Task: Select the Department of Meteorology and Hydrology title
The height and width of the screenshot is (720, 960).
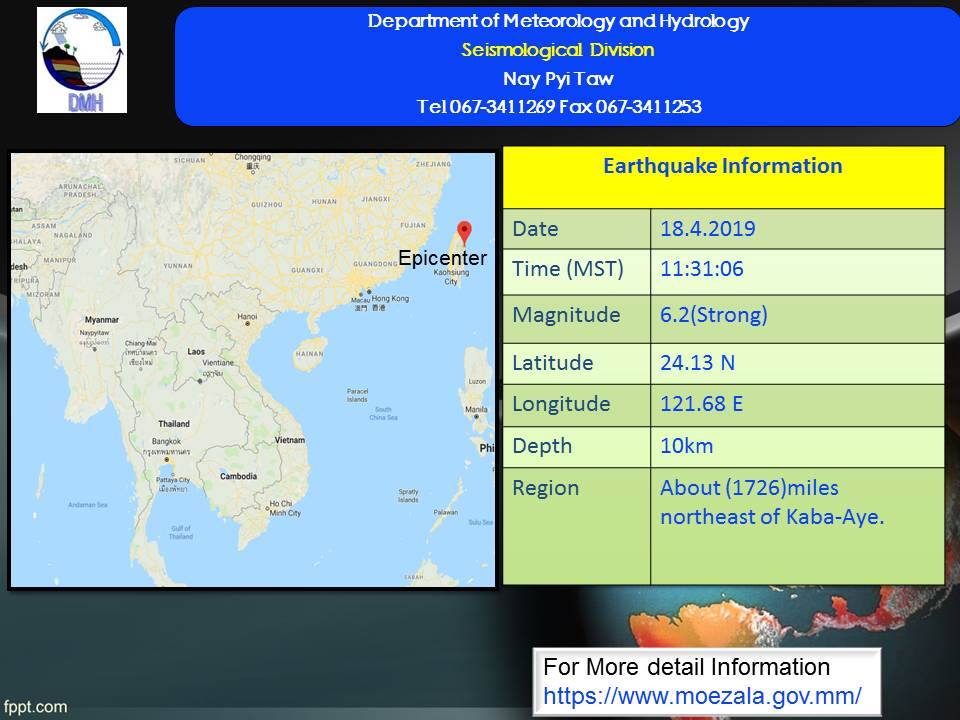Action: [x=558, y=22]
